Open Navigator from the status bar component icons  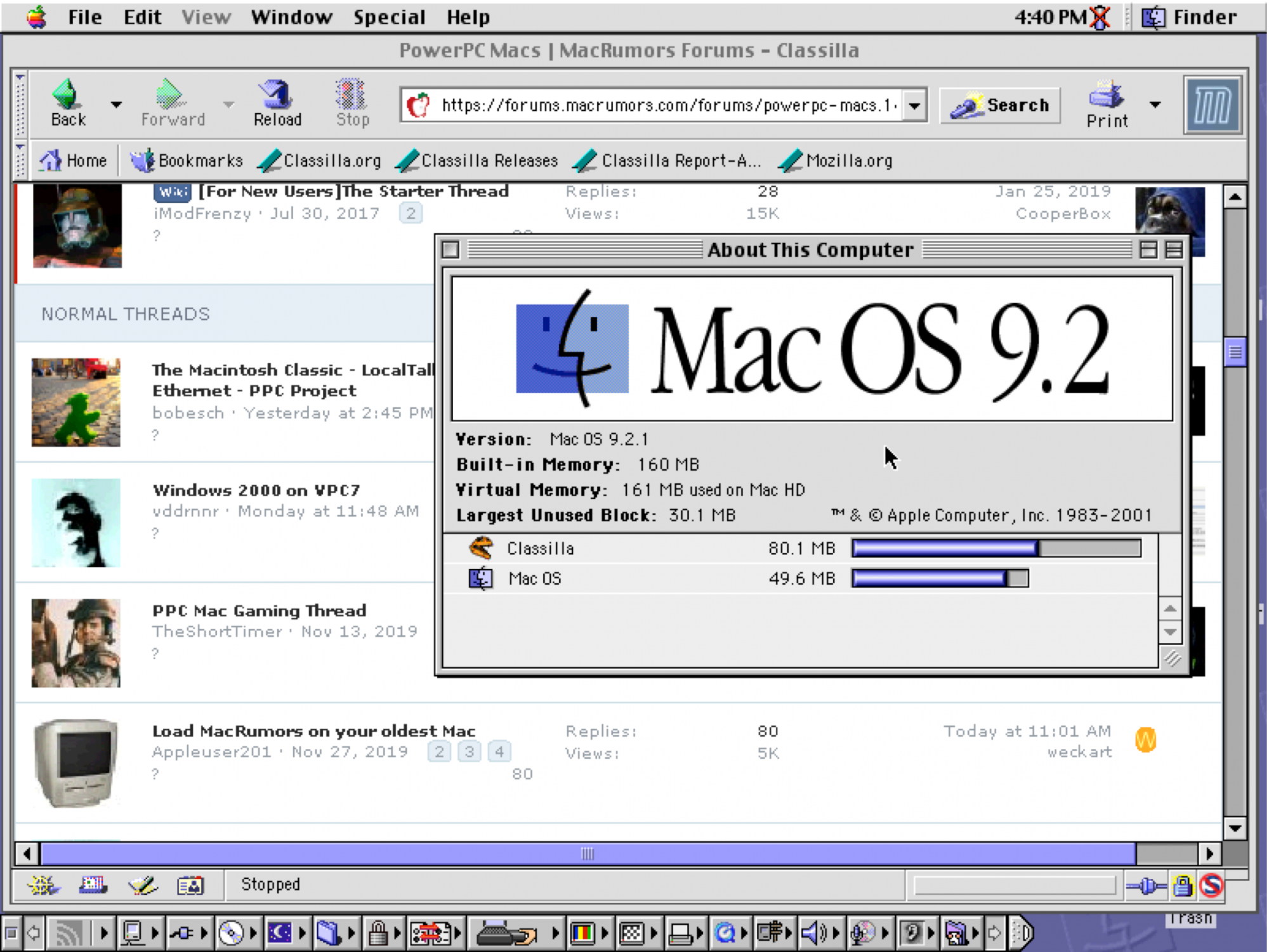[44, 885]
